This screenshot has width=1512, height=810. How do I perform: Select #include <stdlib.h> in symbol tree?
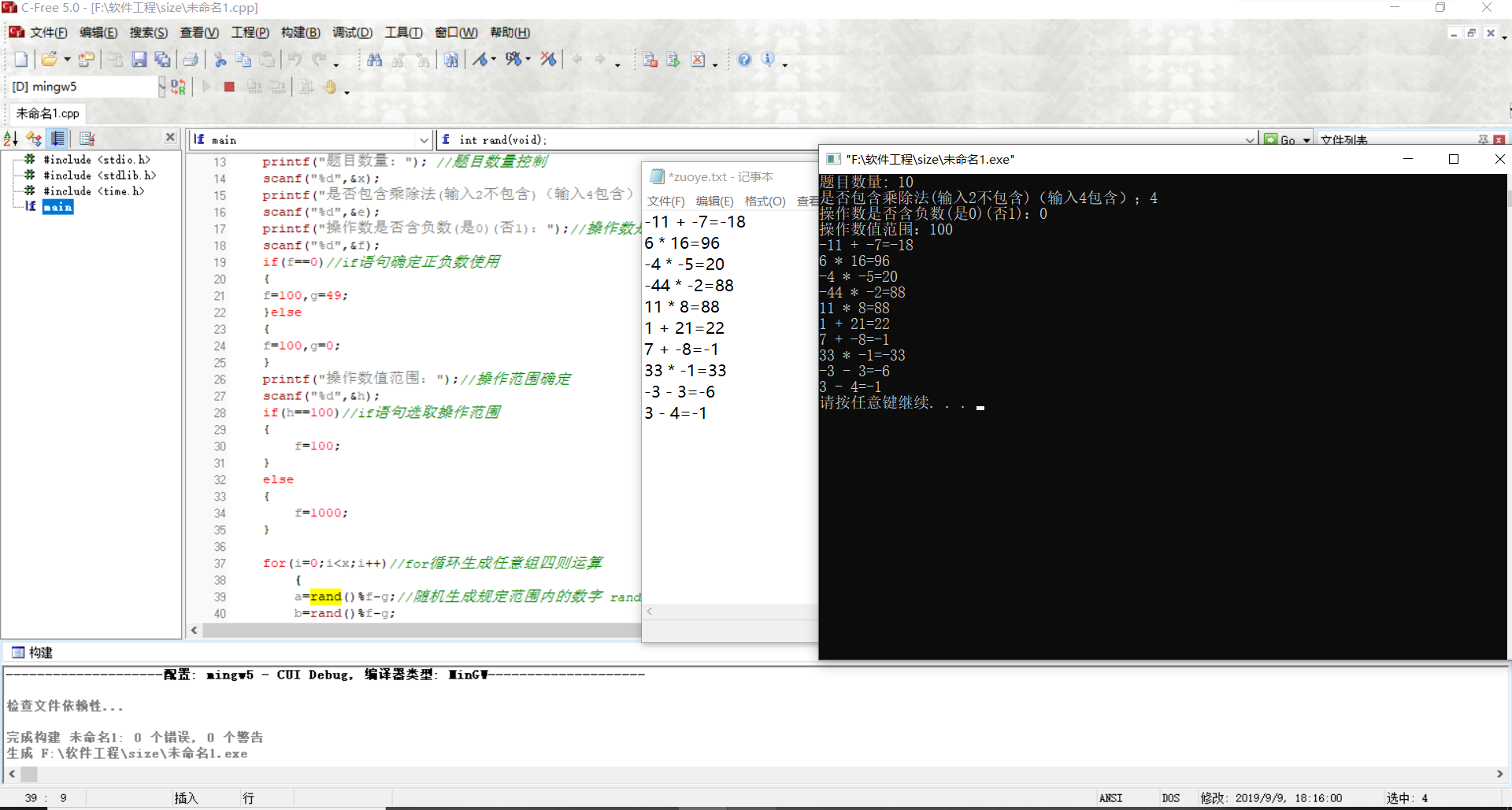tap(100, 176)
